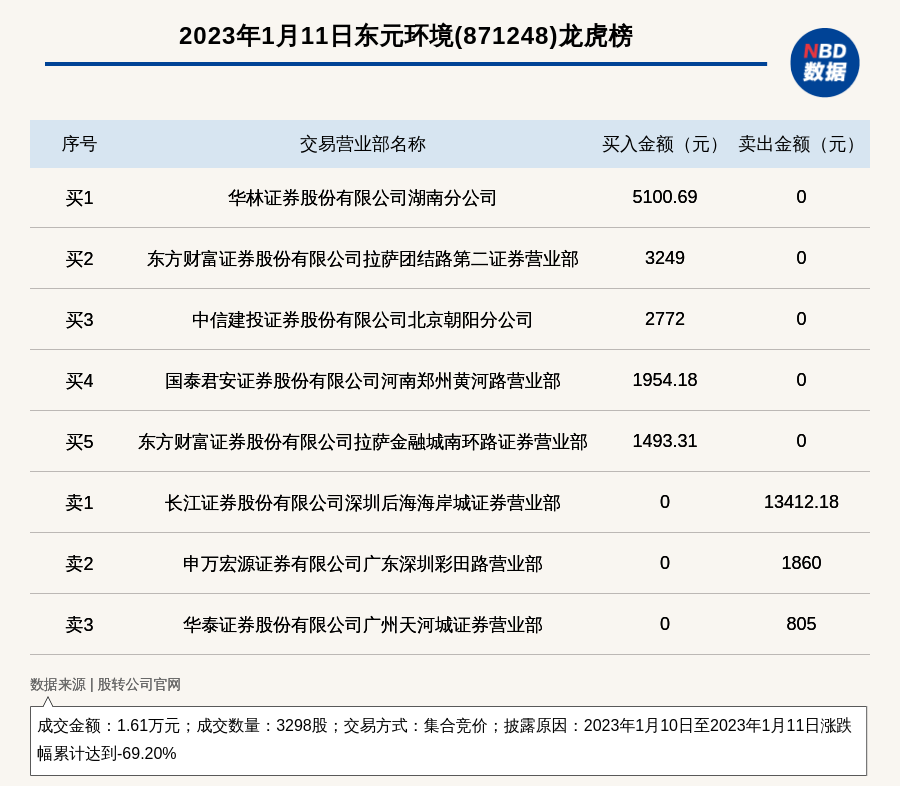
Task: Click 东方财富证券 拉萨金融城南环路证券营业部
Action: click(363, 442)
